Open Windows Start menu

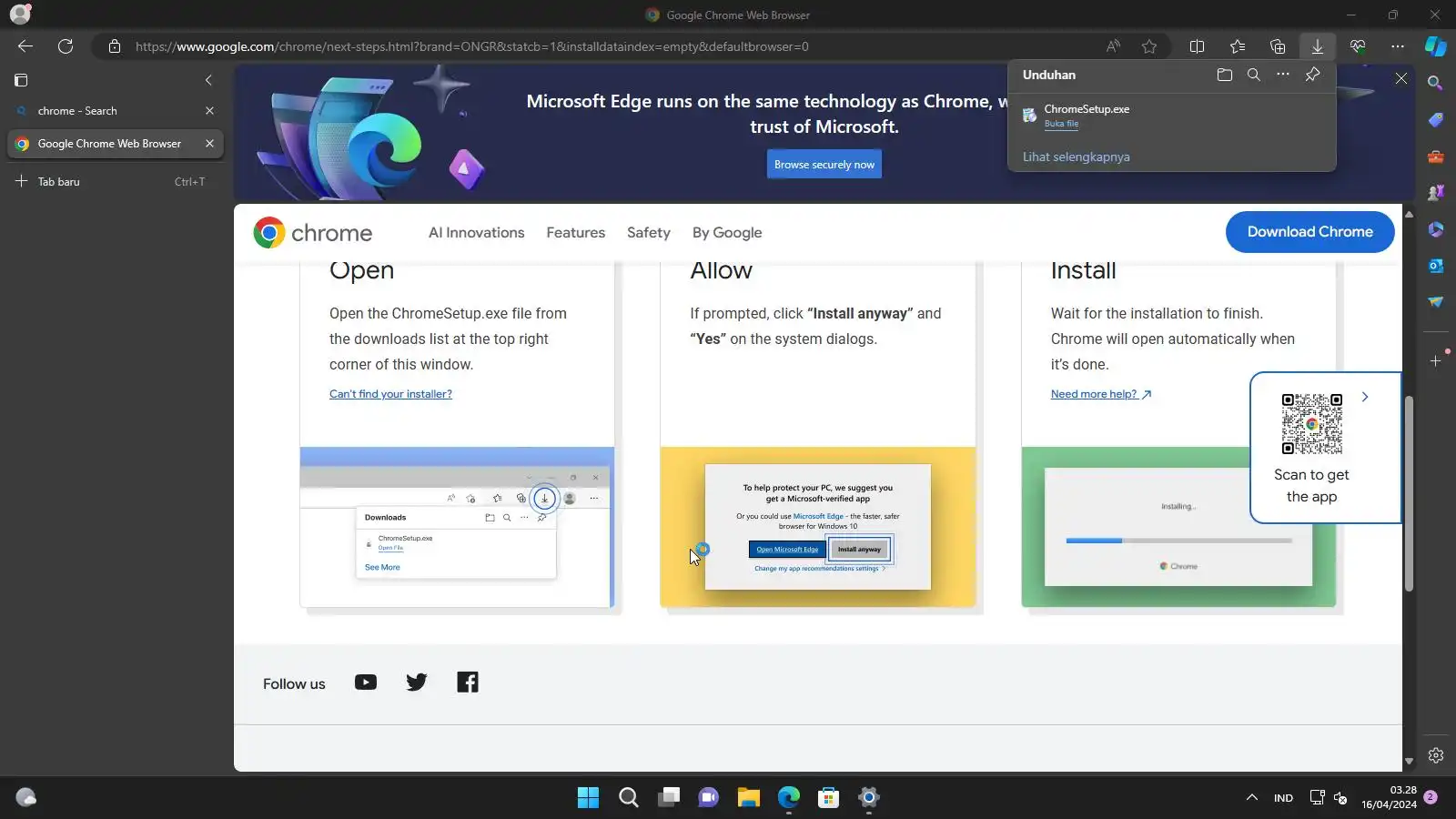click(x=588, y=798)
